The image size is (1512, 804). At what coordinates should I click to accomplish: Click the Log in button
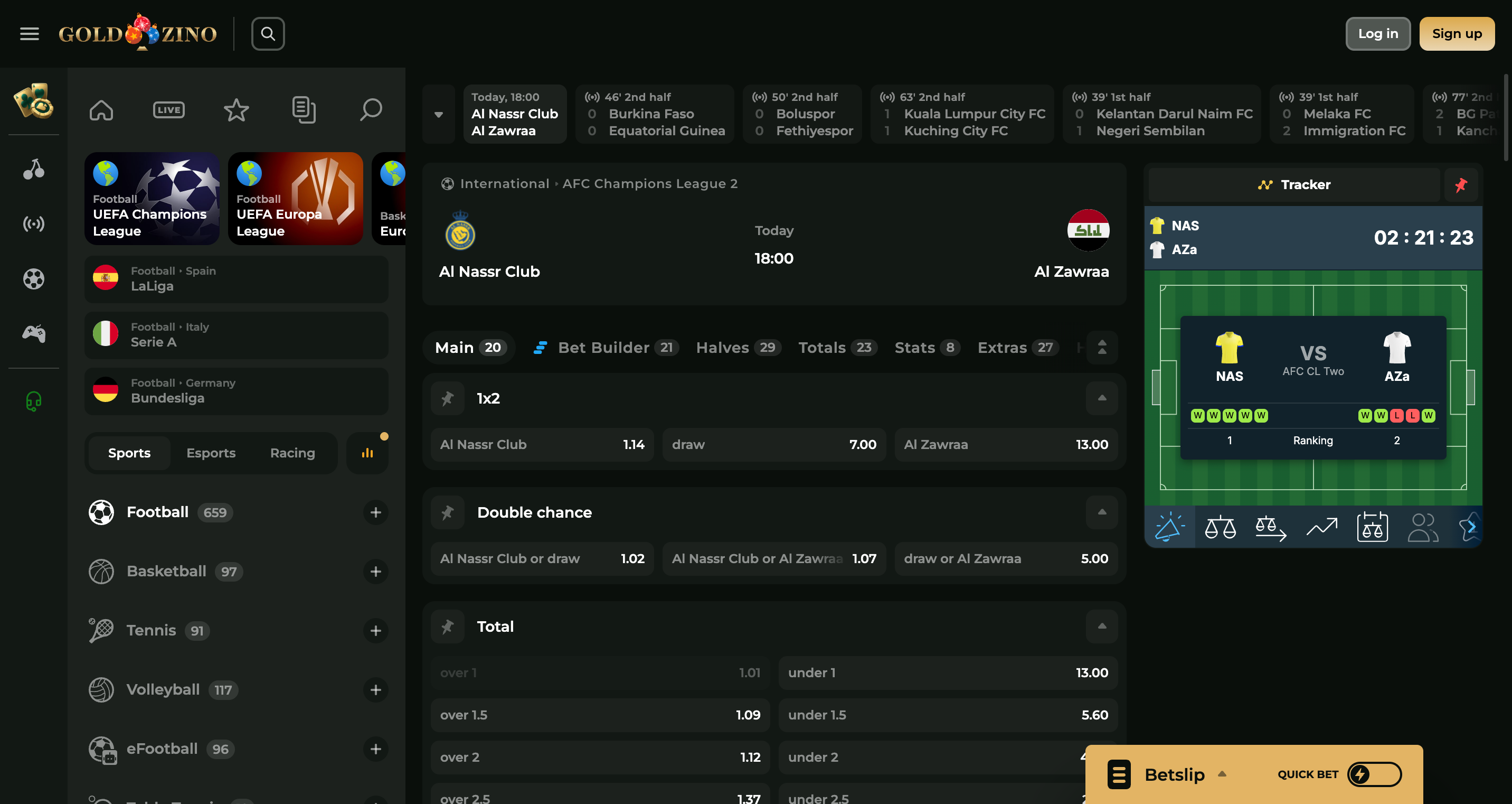pyautogui.click(x=1377, y=34)
